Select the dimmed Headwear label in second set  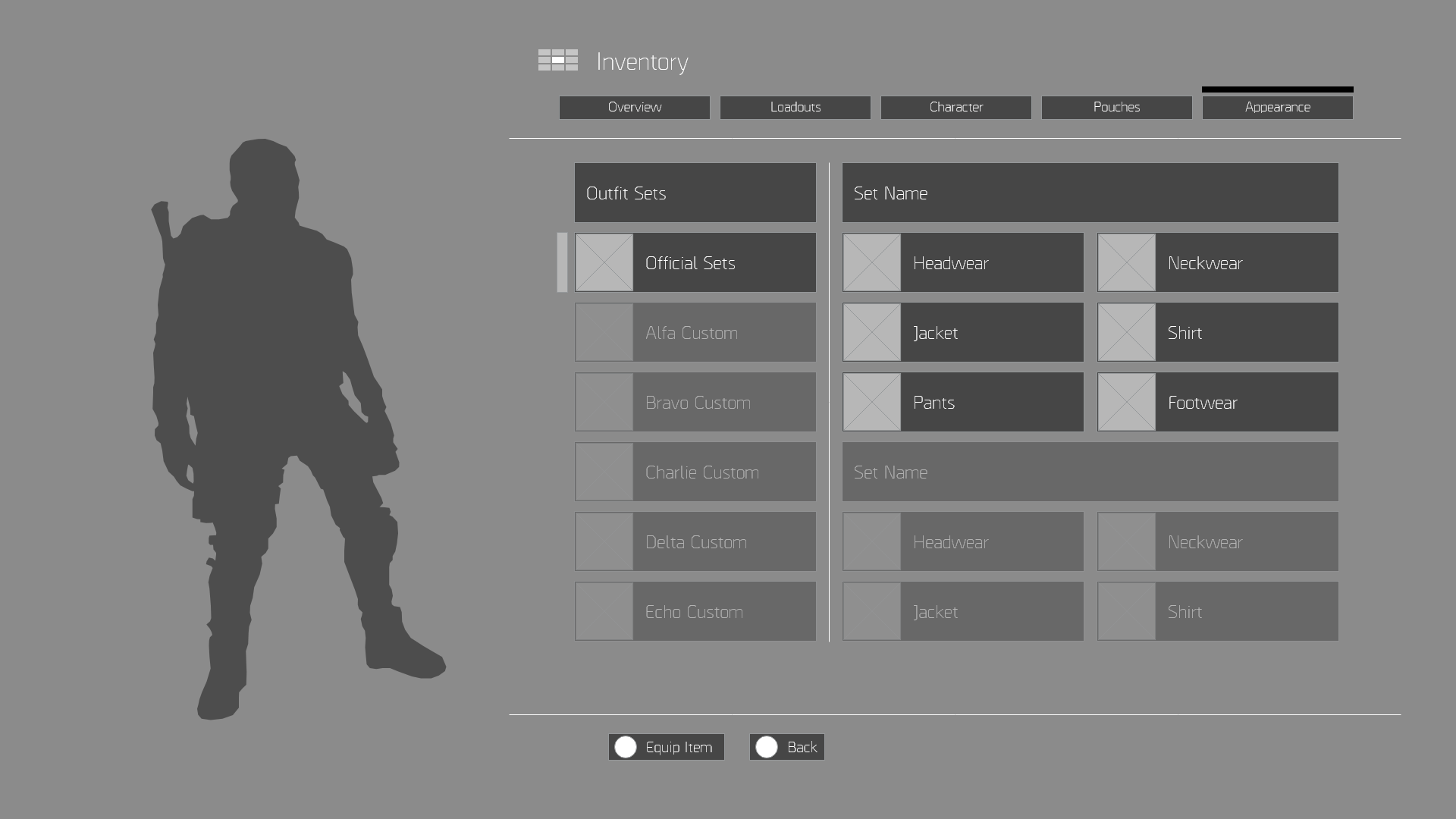[951, 542]
